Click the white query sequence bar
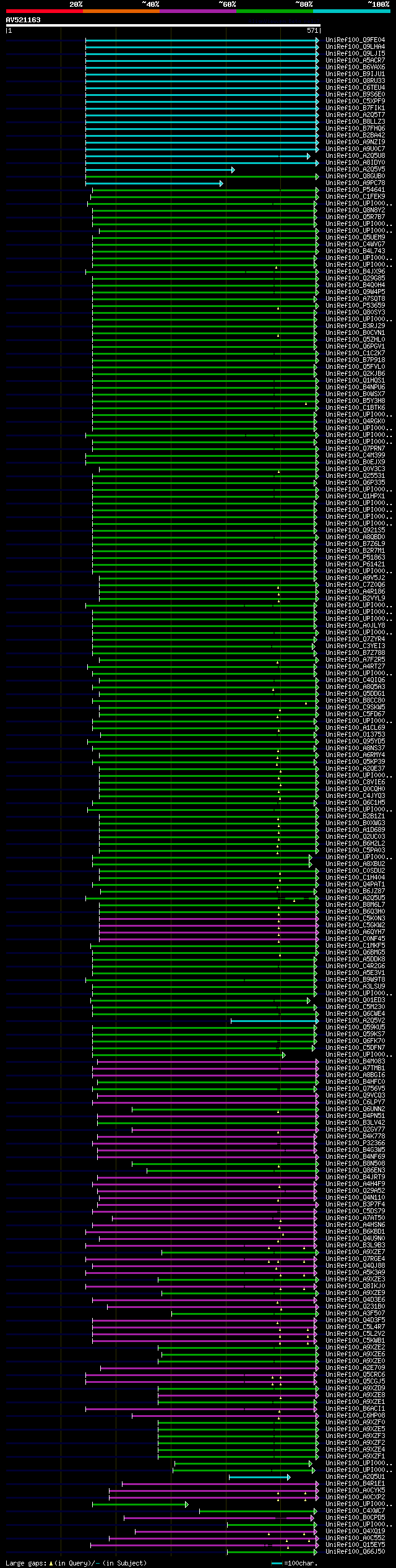396x1568 pixels. tap(163, 25)
